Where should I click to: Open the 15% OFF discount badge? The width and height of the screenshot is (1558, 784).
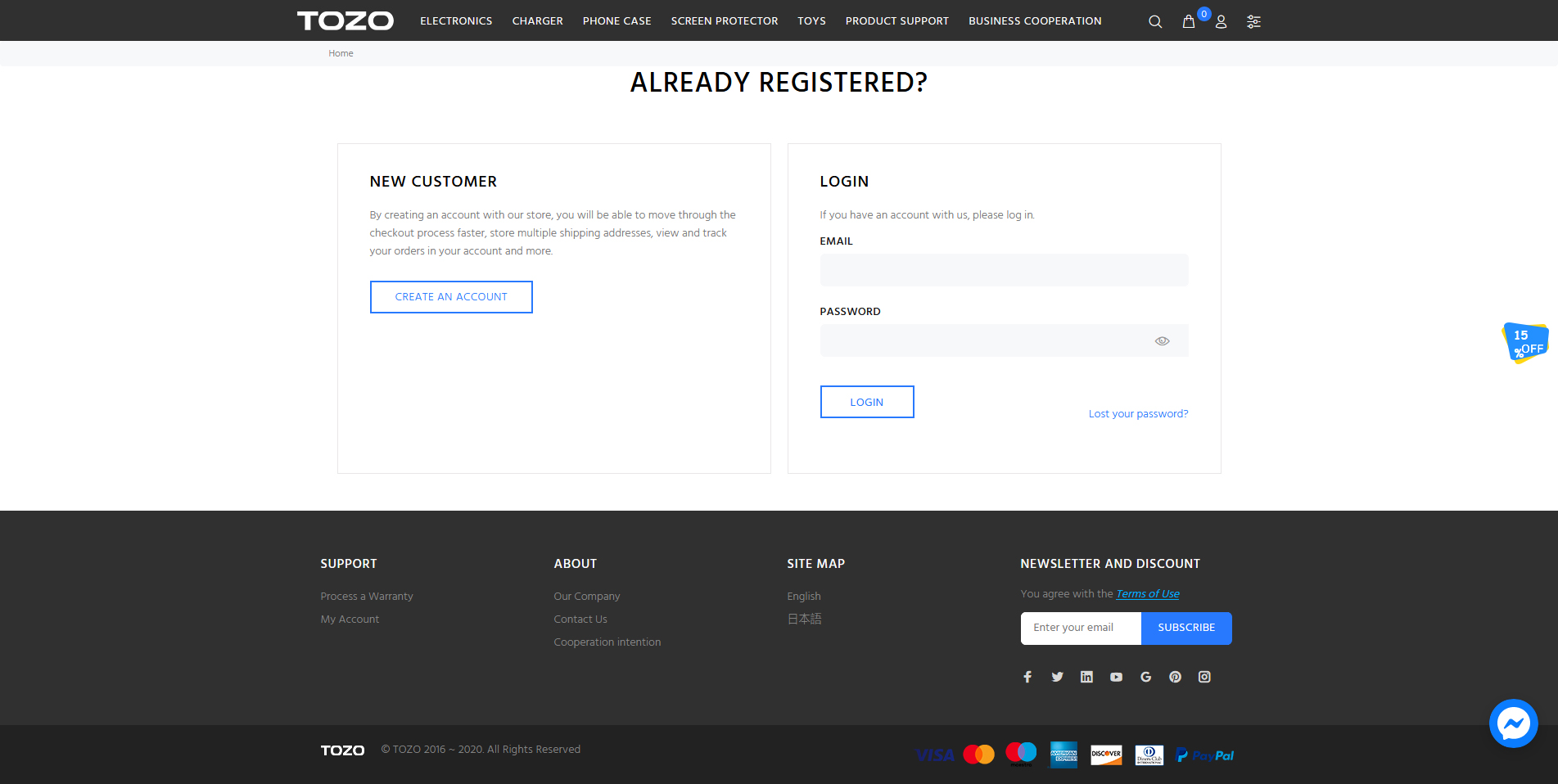[x=1525, y=342]
